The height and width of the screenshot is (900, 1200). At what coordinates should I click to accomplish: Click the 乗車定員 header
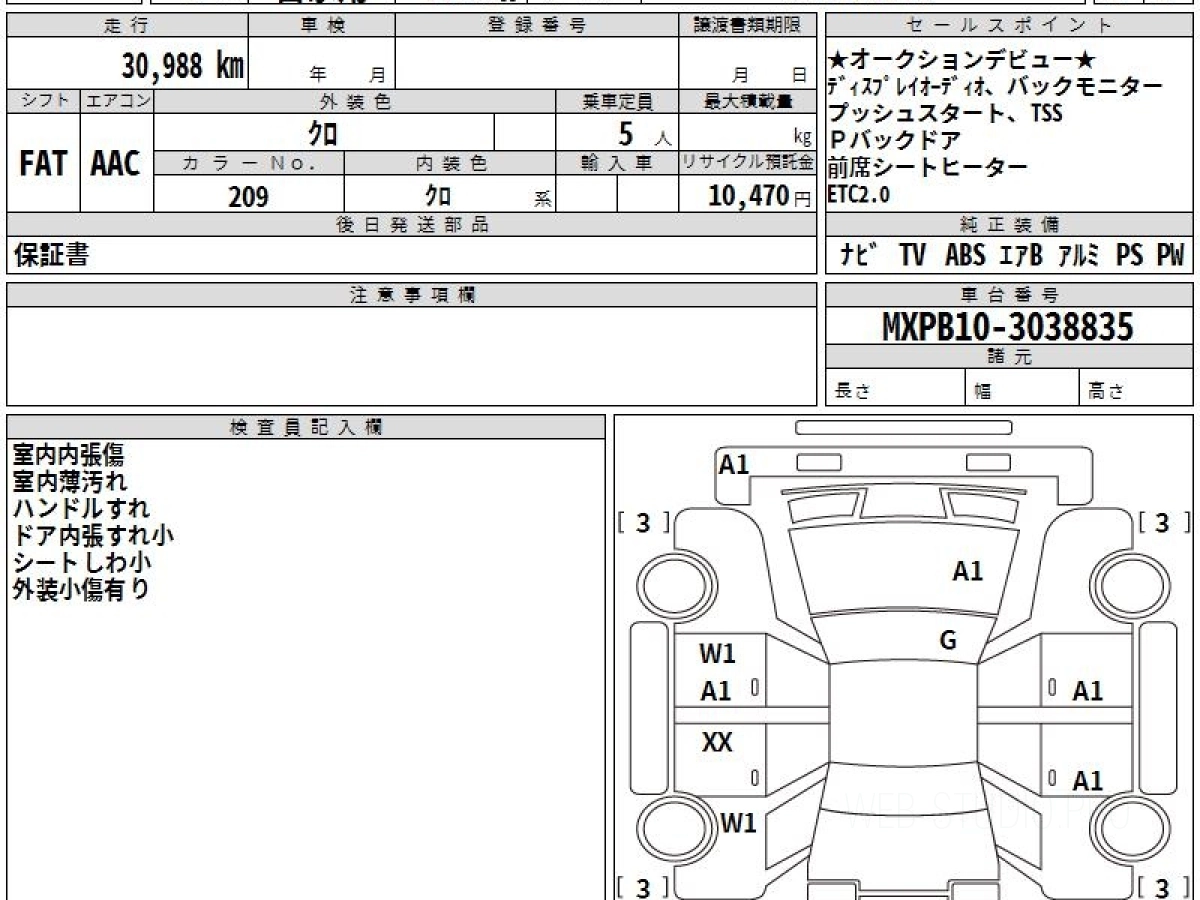[617, 101]
